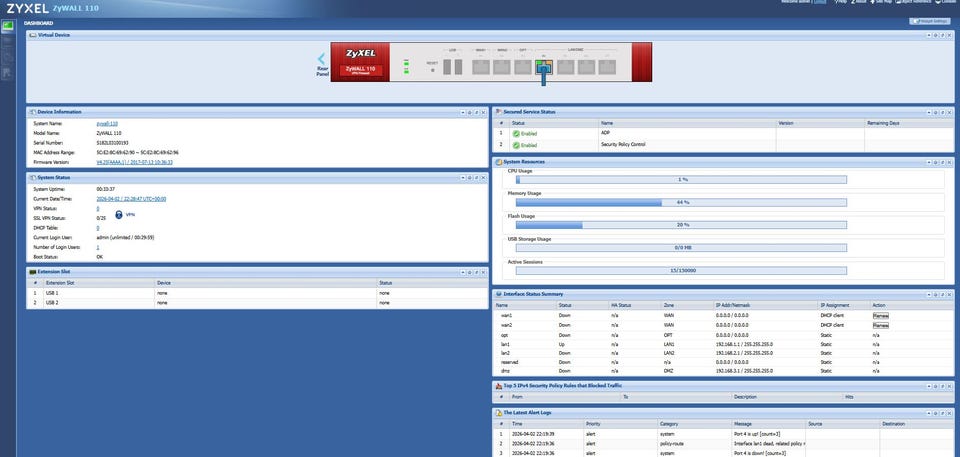Sort alert logs by Priority column header
Screen dimensions: 960x457
pyautogui.click(x=620, y=423)
